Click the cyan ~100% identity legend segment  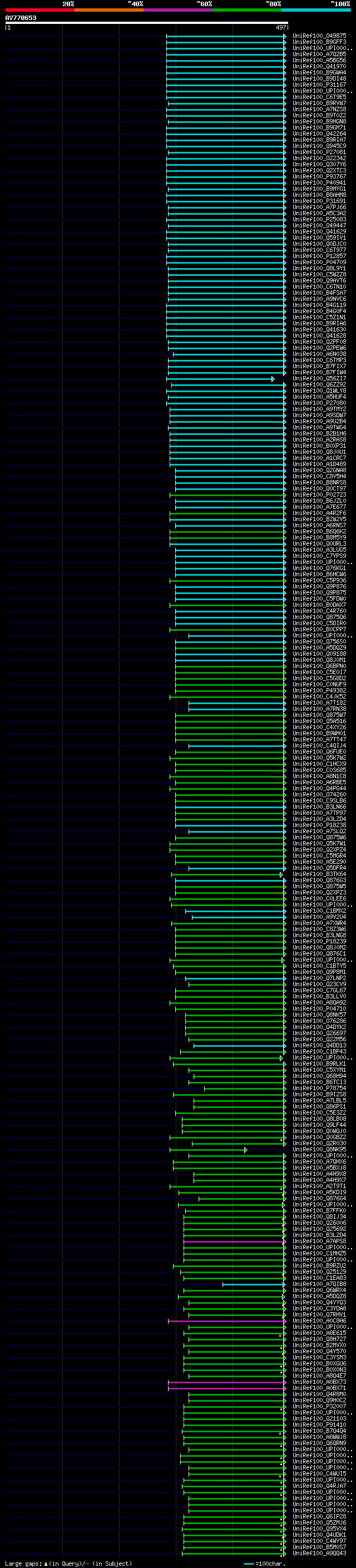[x=316, y=10]
